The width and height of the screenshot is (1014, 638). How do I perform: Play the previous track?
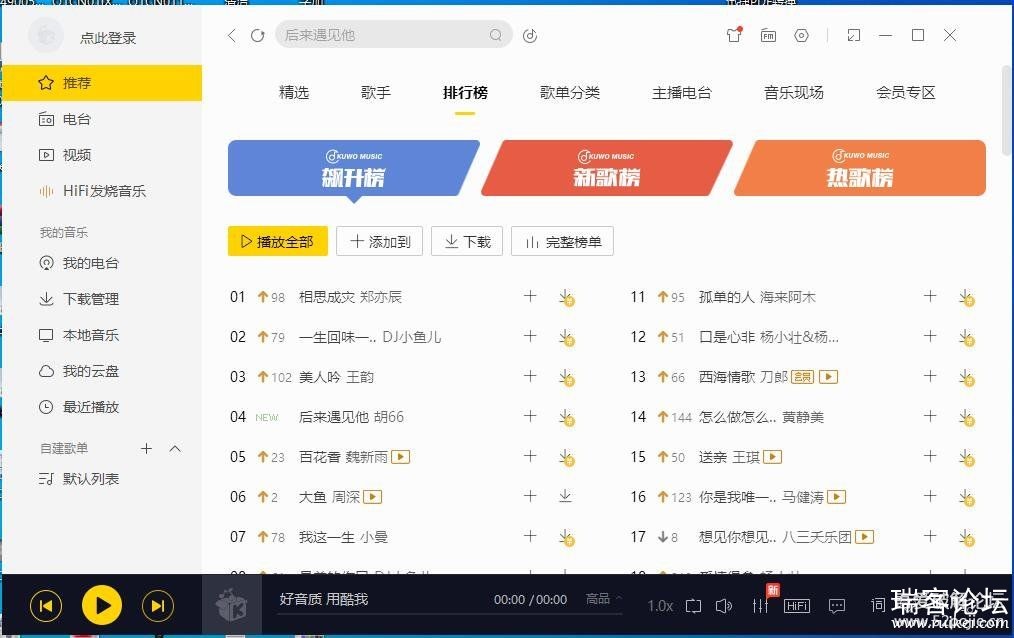click(46, 606)
